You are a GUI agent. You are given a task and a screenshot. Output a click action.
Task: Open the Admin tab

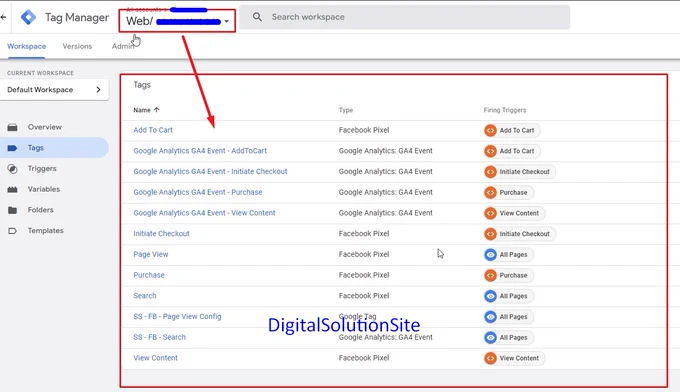pyautogui.click(x=123, y=46)
